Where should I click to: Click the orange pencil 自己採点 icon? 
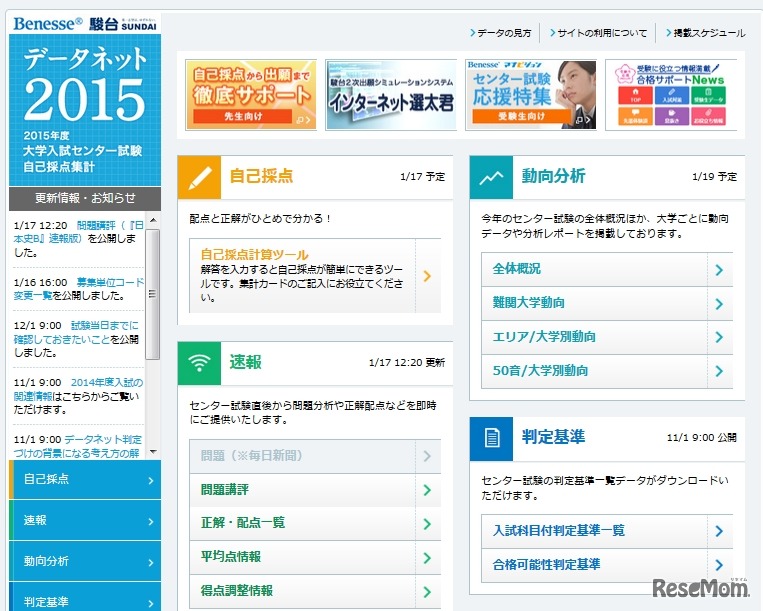[199, 178]
